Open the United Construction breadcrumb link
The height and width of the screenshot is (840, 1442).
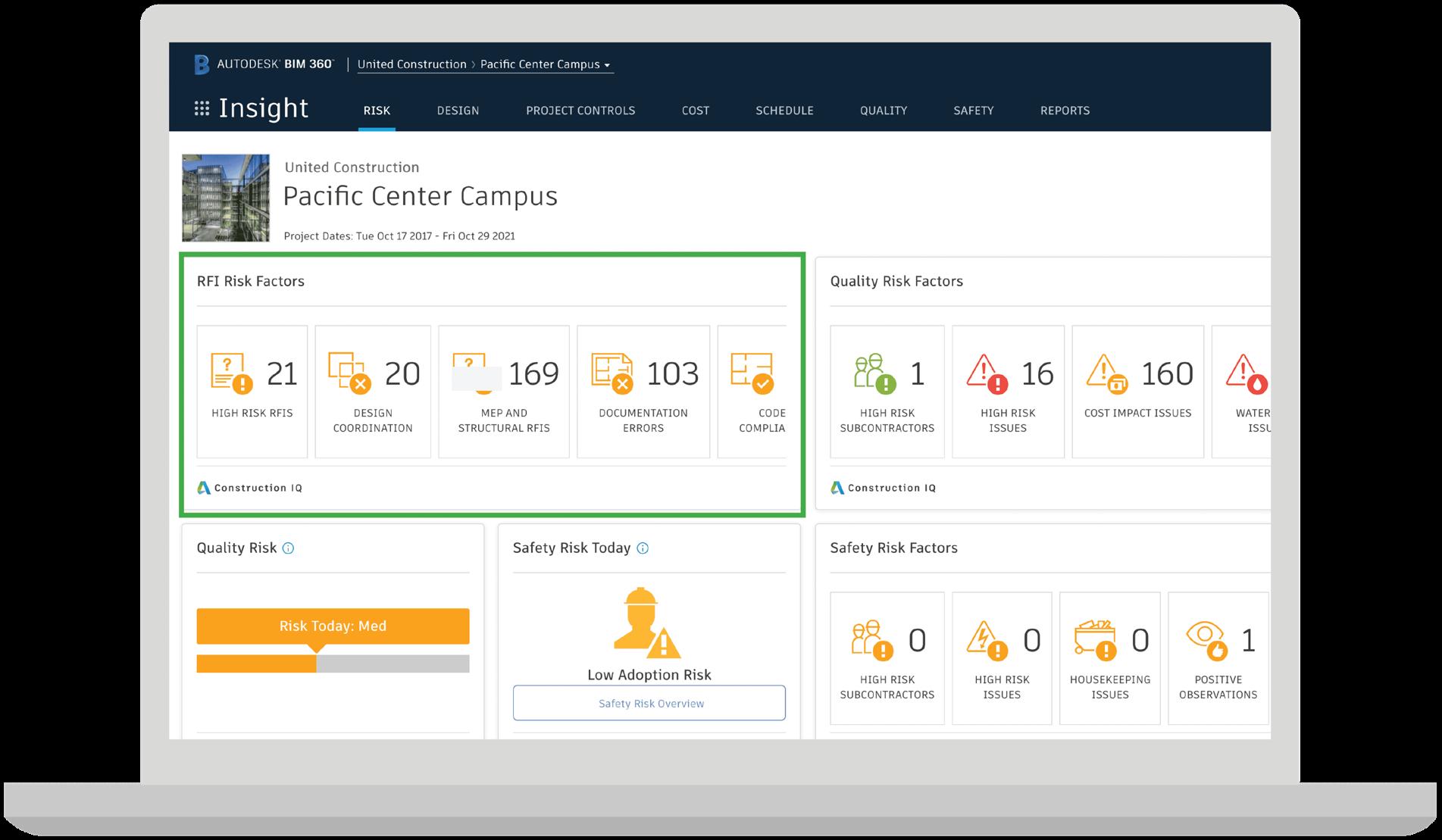pyautogui.click(x=412, y=64)
